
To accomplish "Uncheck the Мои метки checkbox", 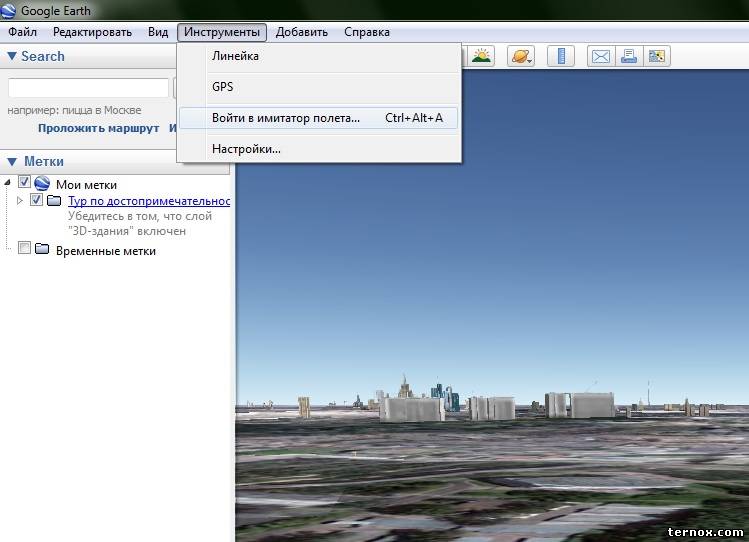I will click(25, 183).
